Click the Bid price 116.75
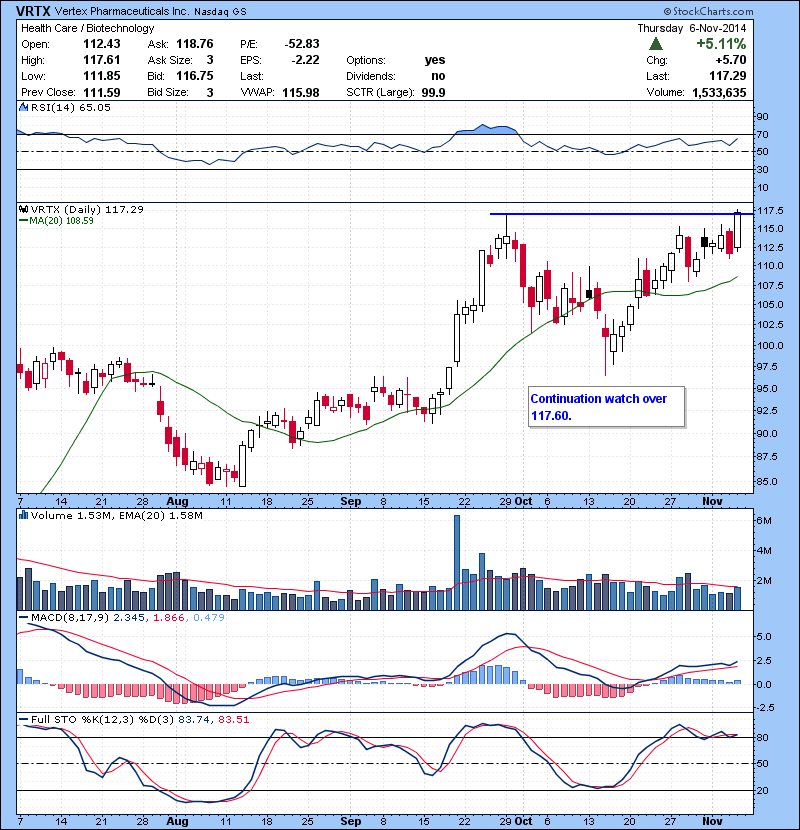The image size is (800, 830). [x=195, y=76]
